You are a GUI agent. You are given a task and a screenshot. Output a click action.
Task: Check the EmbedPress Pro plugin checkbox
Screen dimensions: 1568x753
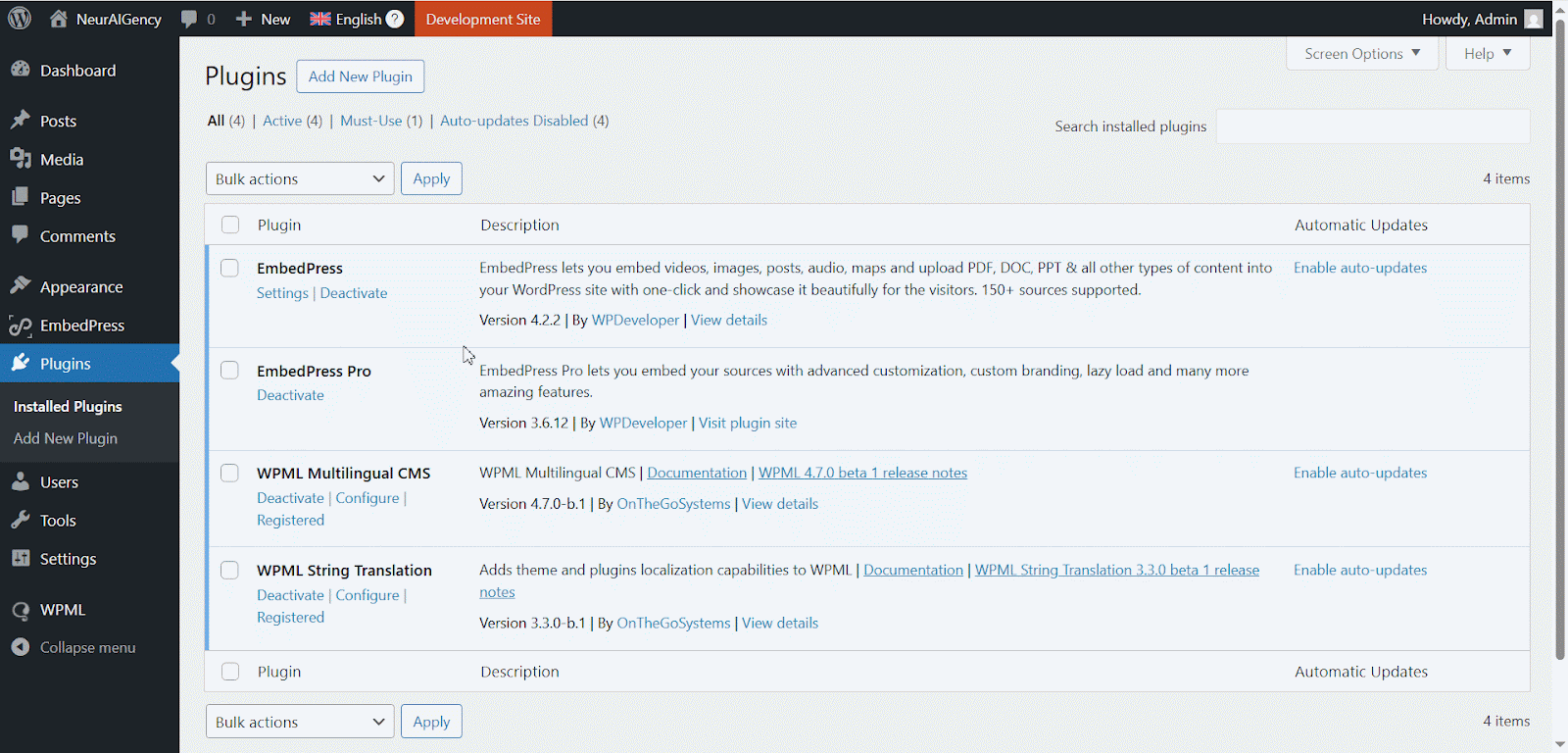(229, 370)
